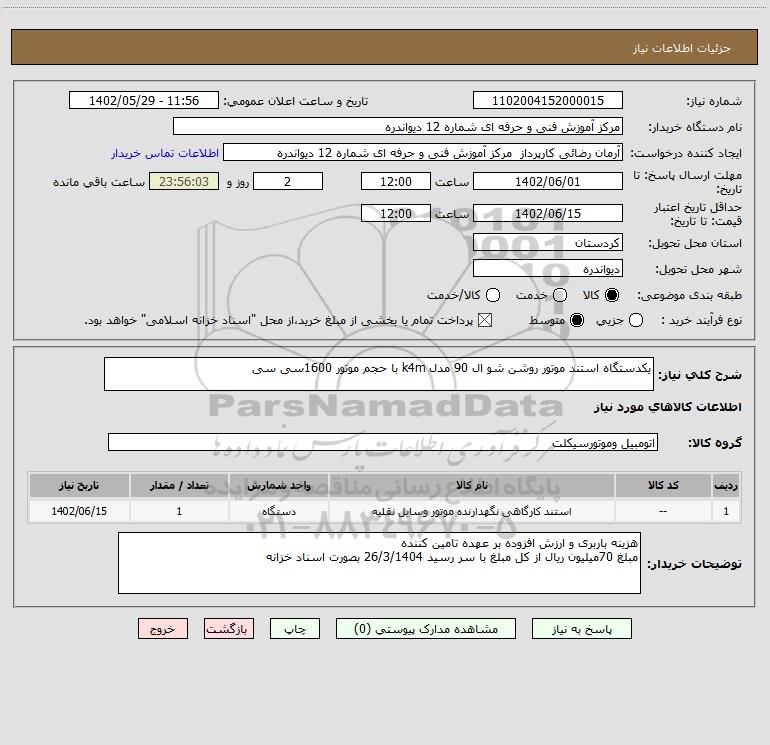Click the توضیحات خریدار: label
This screenshot has height=745, width=770.
pos(694,564)
